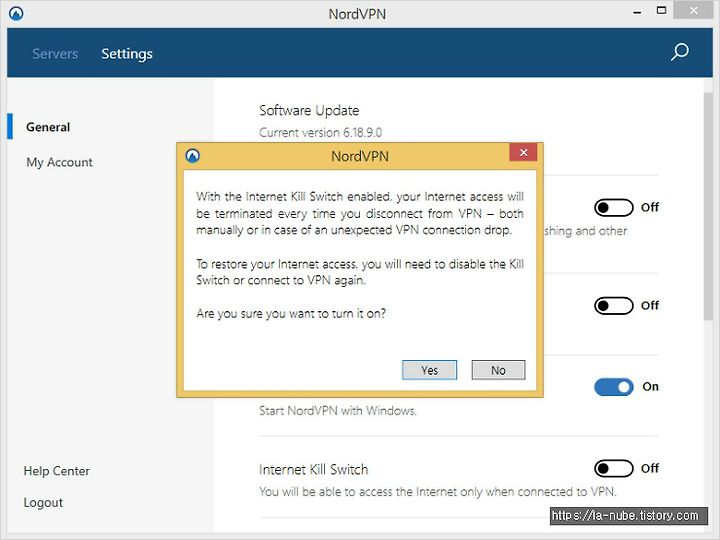Toggle the Internet Kill Switch
Screen dimensions: 720x540
point(614,468)
